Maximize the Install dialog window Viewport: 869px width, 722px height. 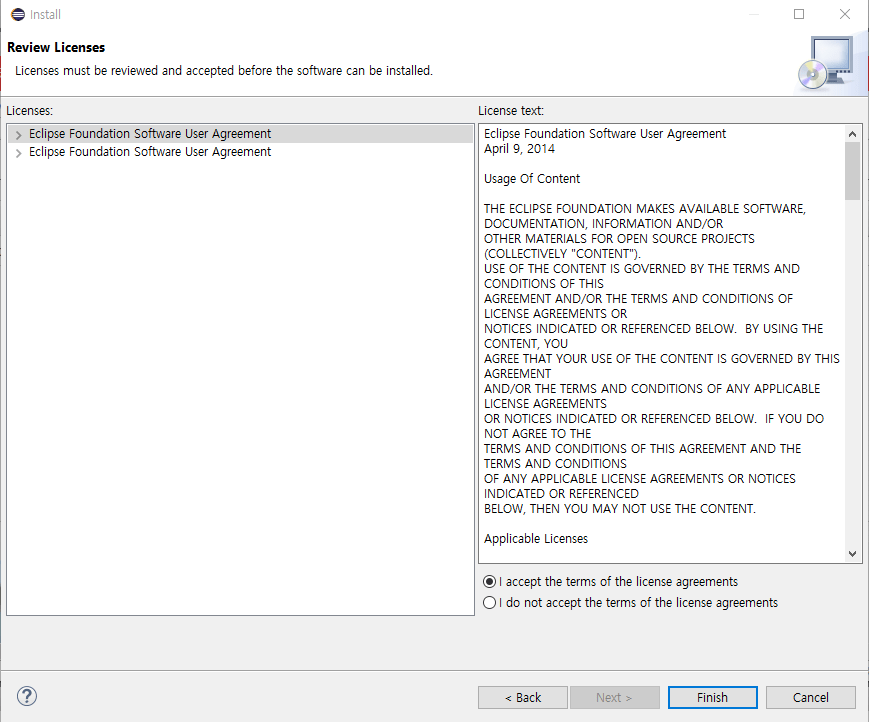[799, 15]
